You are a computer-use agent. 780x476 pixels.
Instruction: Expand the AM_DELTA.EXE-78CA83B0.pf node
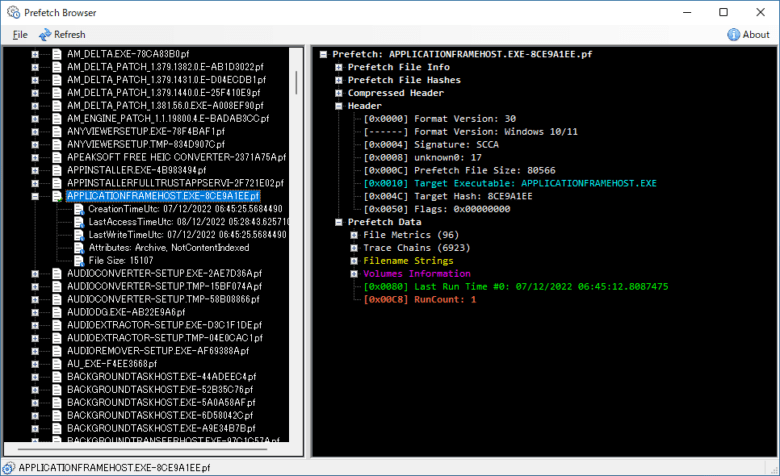35,54
